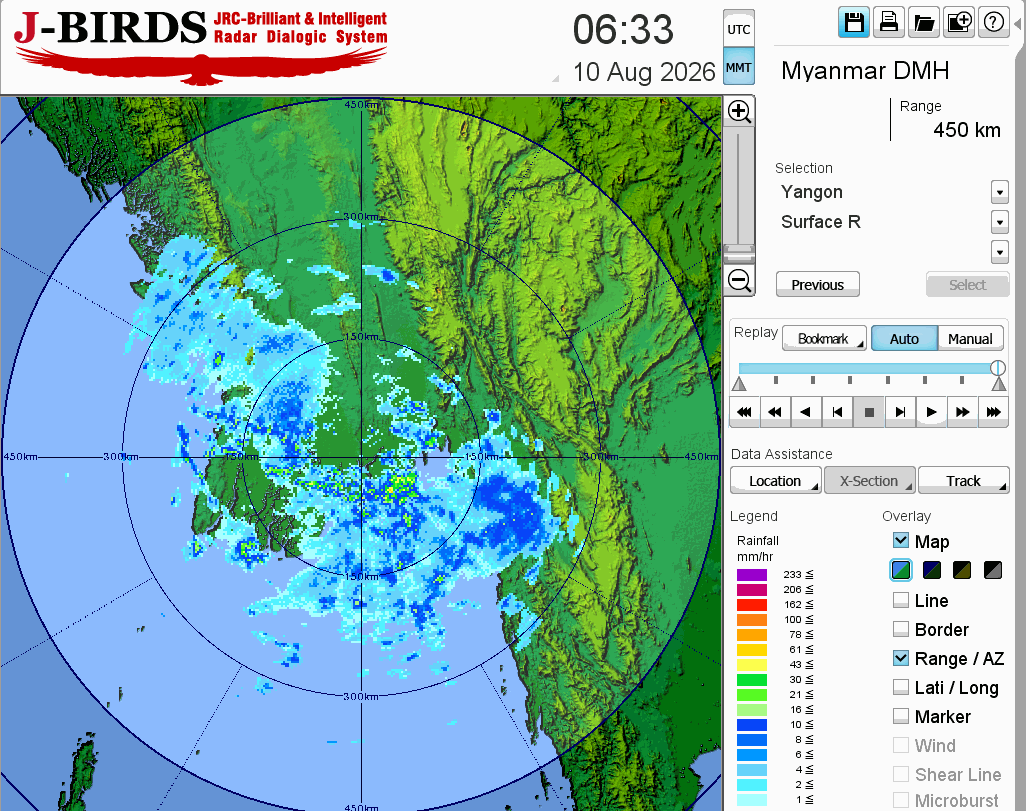Click the replay timeline slider handle
Image resolution: width=1030 pixels, height=811 pixels.
tap(998, 368)
